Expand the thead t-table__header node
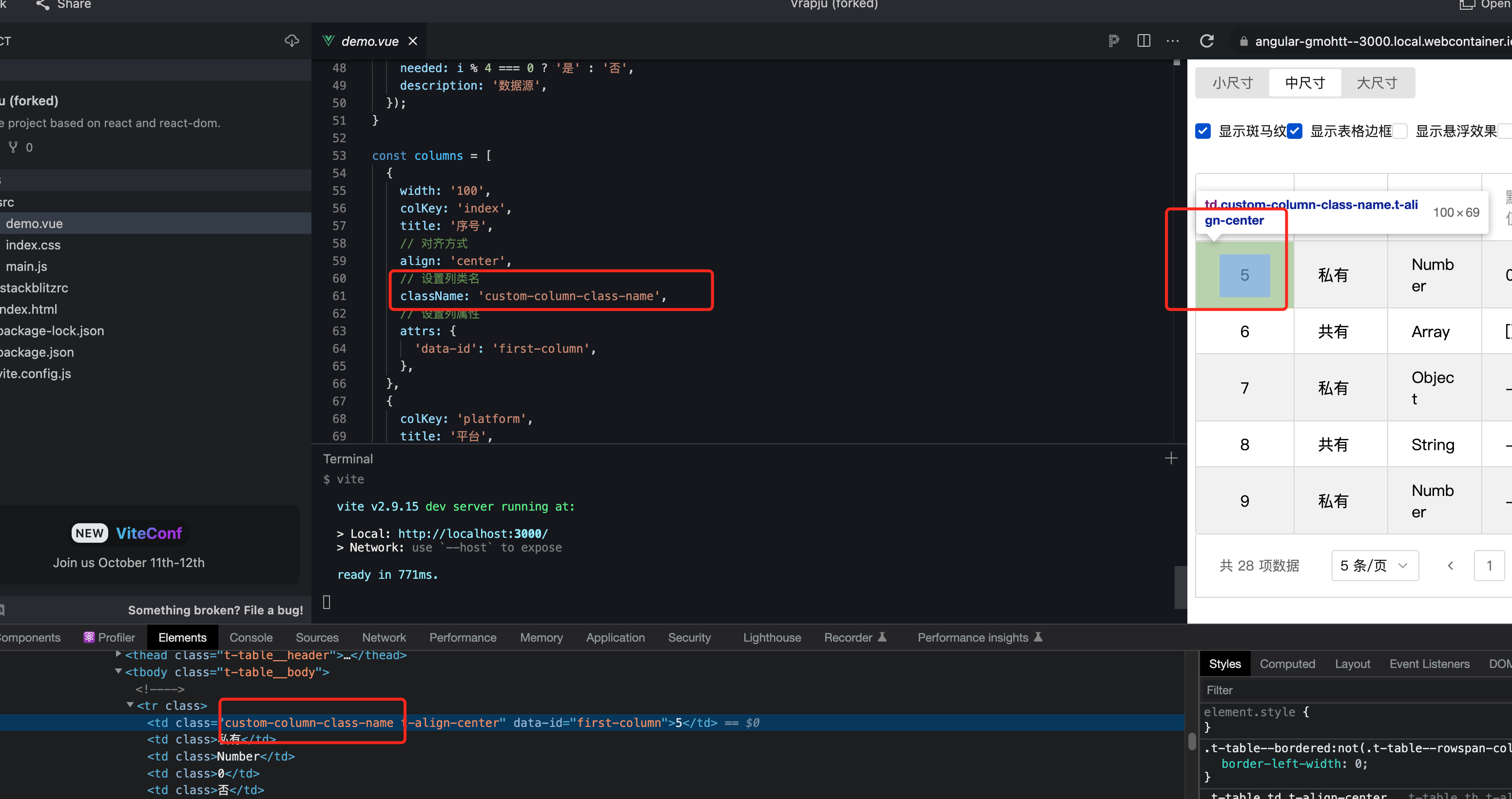This screenshot has height=799, width=1512. click(x=119, y=654)
